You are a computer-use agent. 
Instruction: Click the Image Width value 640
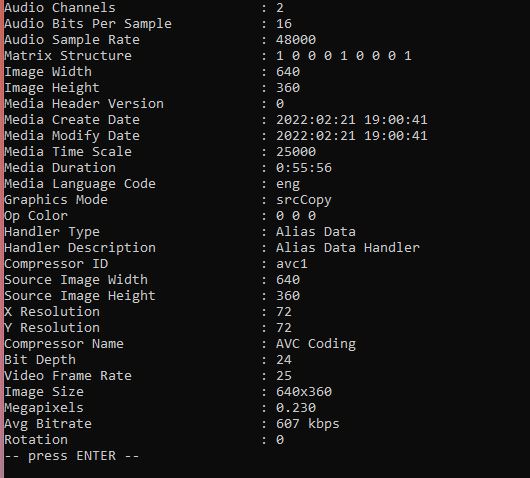click(288, 72)
